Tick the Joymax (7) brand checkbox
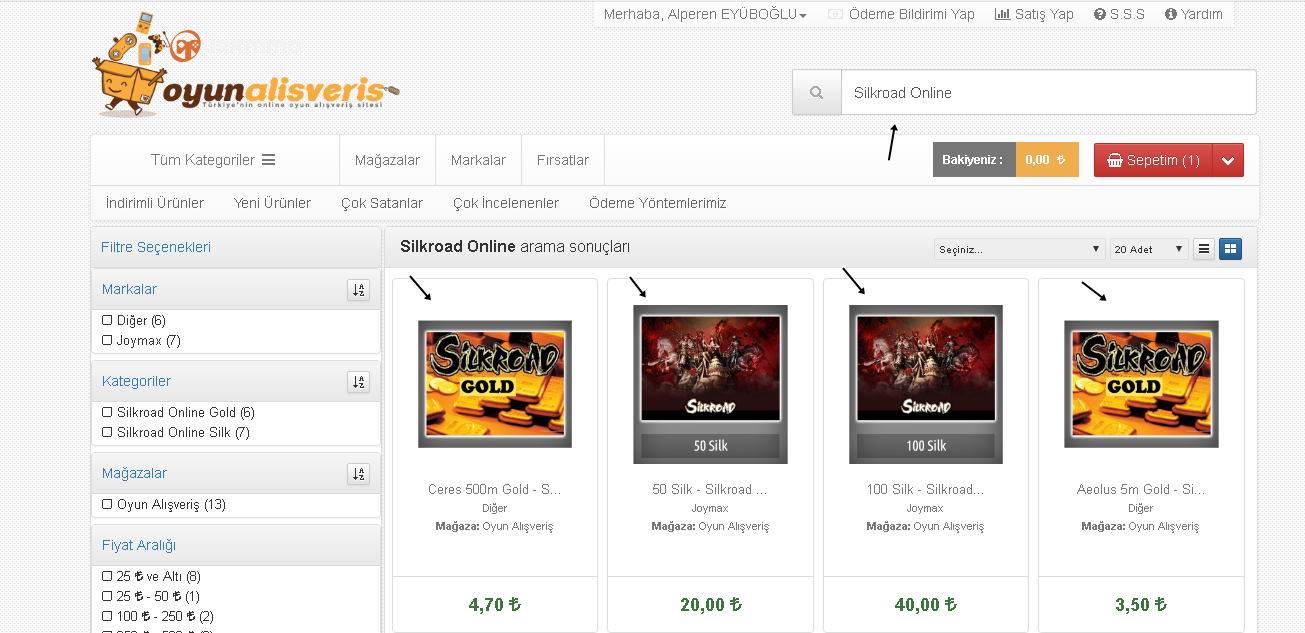Screen dimensions: 1305x633 [107, 340]
